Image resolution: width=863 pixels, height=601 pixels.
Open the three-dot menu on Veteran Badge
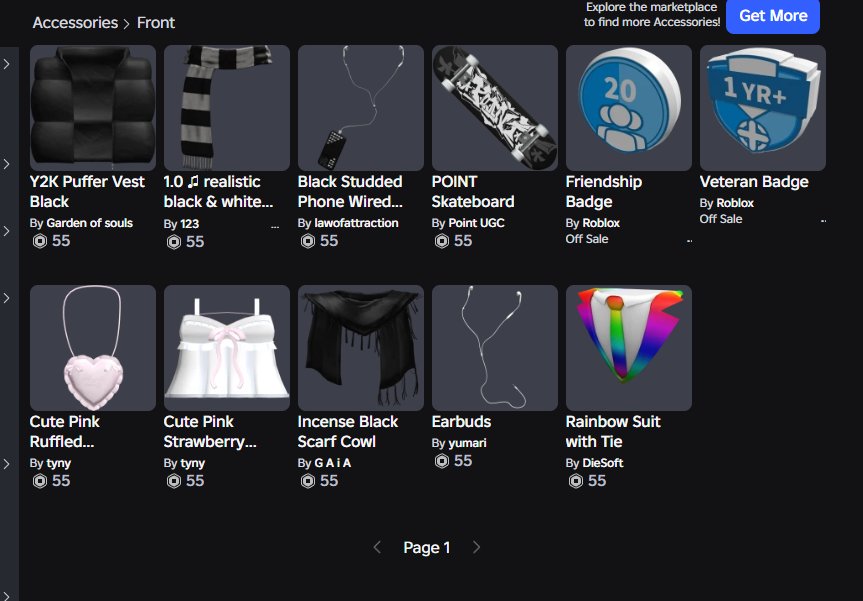(823, 221)
